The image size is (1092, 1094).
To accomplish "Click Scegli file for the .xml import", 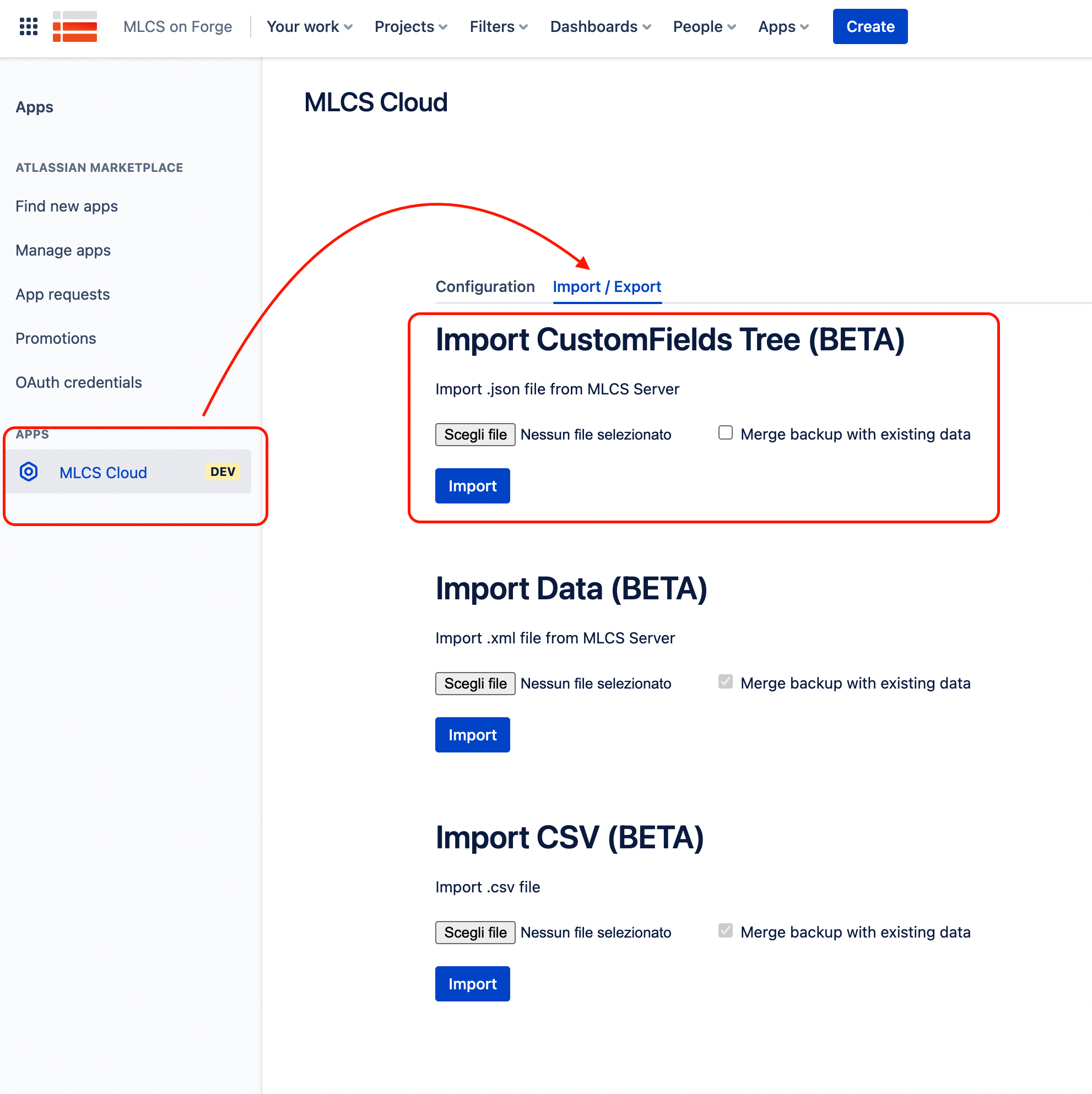I will [474, 684].
